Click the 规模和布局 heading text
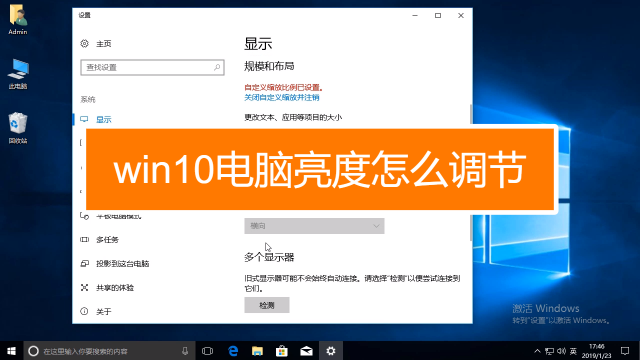 tap(269, 66)
